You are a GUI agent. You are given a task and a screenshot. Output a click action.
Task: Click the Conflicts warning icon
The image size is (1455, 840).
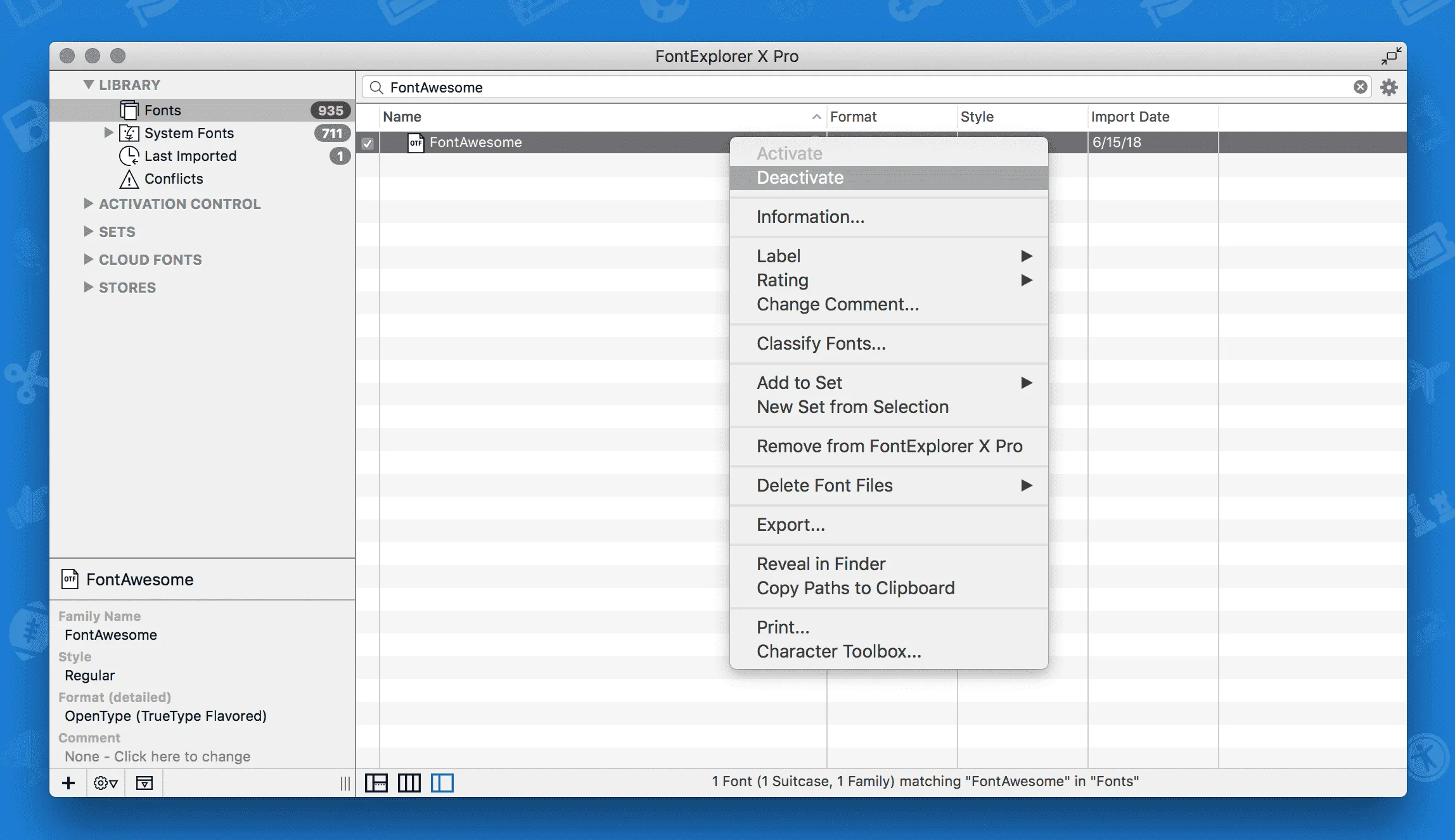(x=129, y=179)
